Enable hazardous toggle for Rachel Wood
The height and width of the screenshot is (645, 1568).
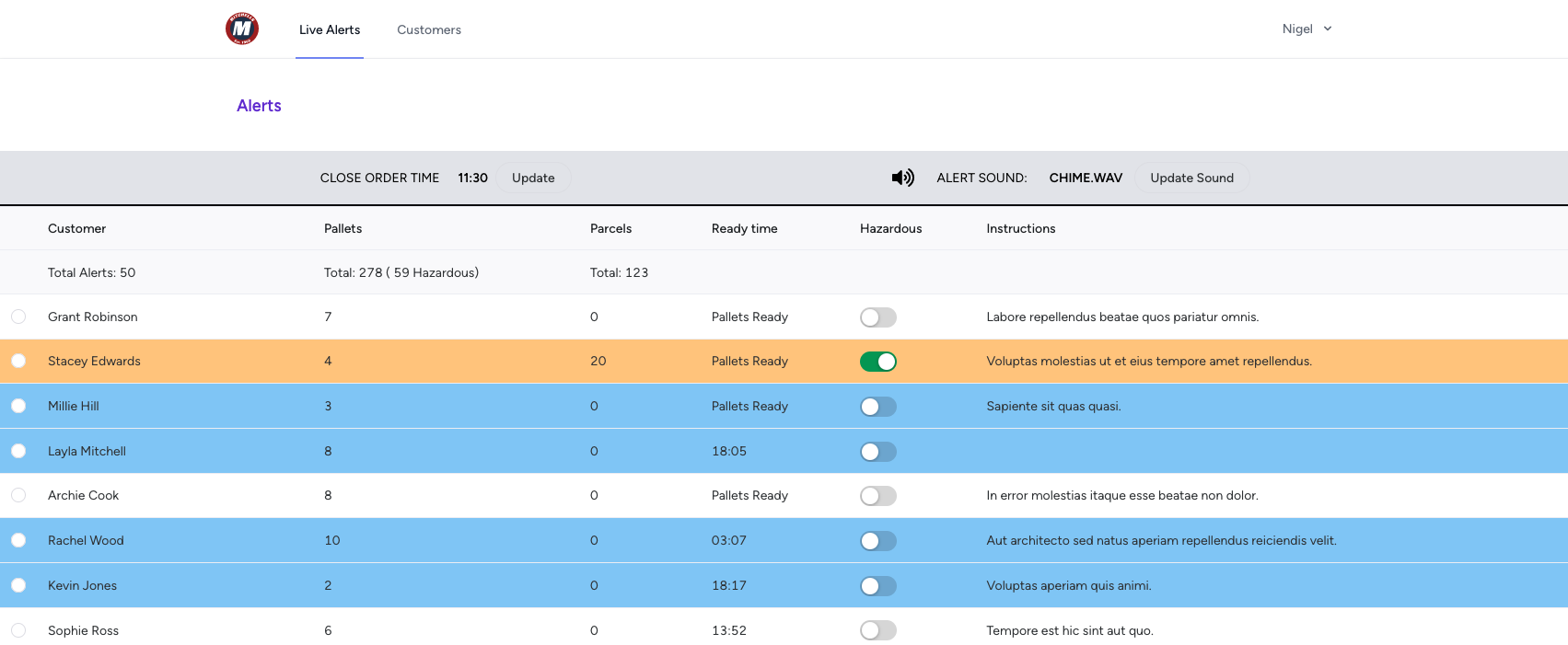(x=877, y=541)
